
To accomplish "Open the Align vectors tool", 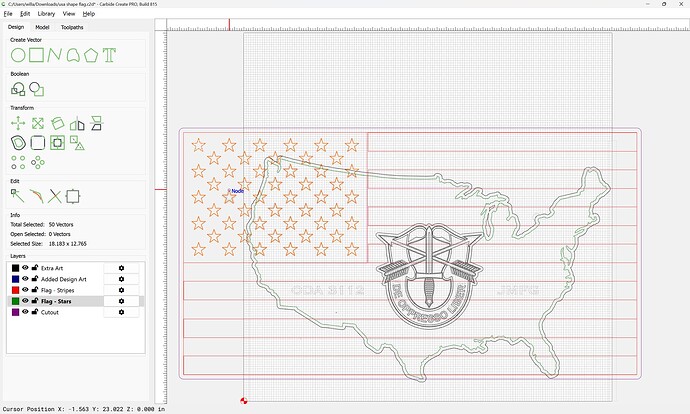I will pos(96,123).
